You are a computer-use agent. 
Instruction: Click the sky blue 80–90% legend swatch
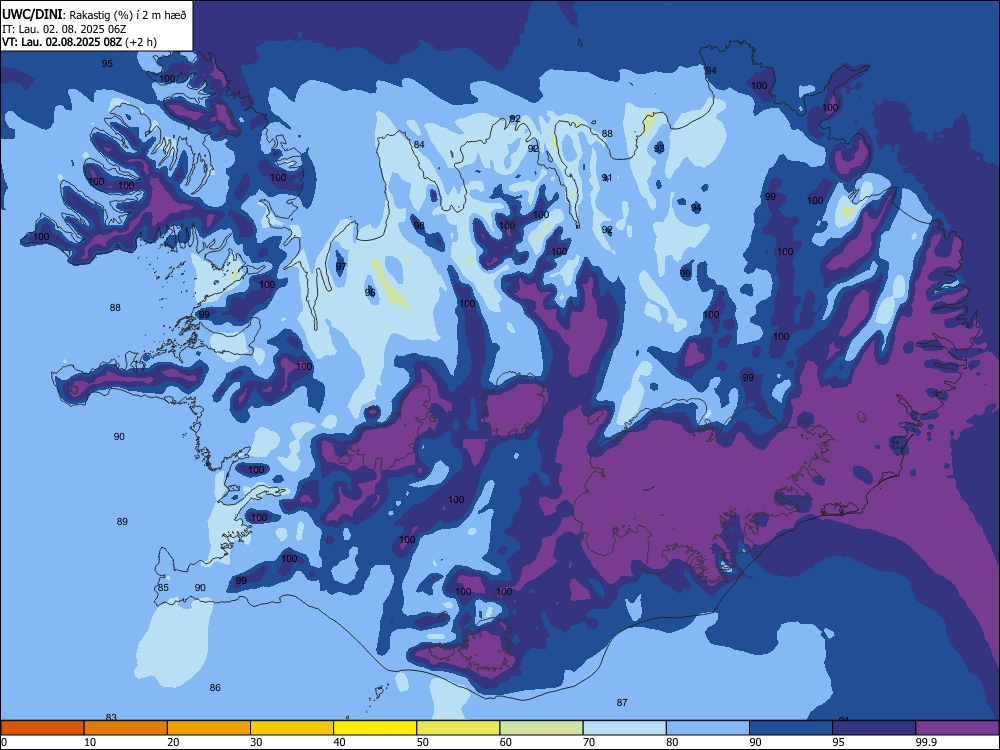coord(708,728)
